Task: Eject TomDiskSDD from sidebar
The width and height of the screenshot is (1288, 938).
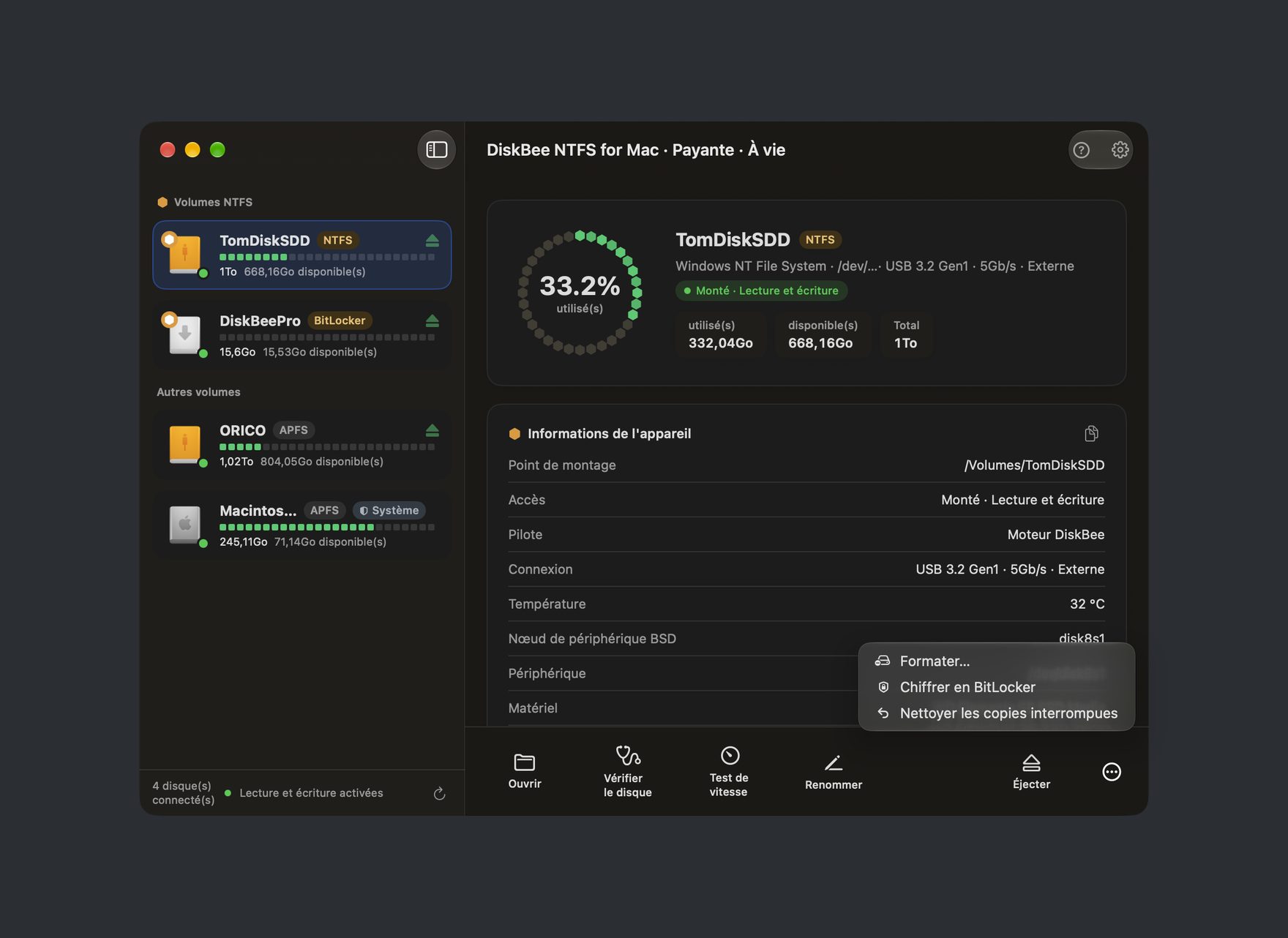Action: pyautogui.click(x=433, y=240)
